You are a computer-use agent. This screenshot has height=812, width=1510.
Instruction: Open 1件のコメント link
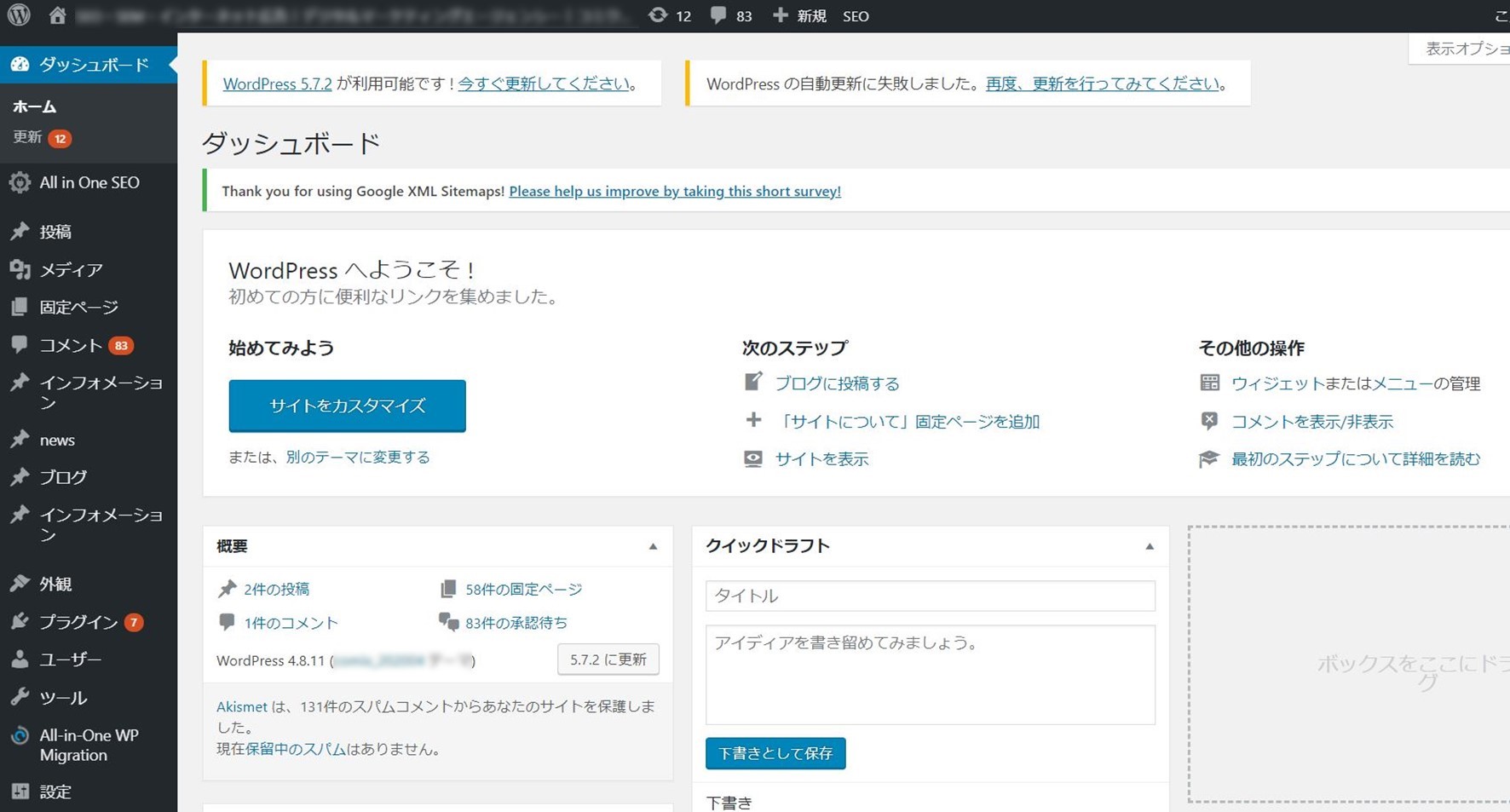(291, 623)
